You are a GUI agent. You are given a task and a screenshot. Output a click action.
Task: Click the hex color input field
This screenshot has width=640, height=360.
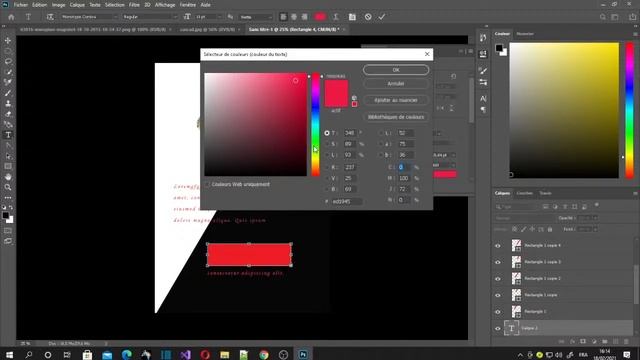[347, 202]
